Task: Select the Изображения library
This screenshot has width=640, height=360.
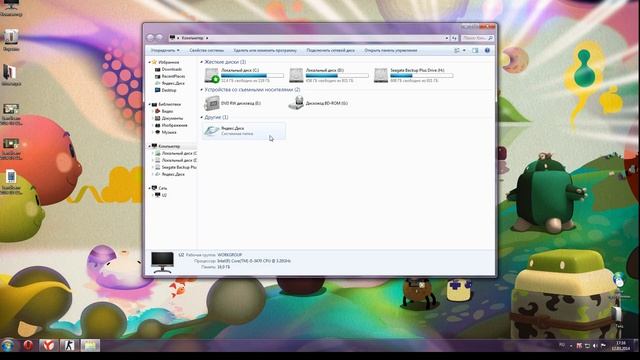Action: 174,125
